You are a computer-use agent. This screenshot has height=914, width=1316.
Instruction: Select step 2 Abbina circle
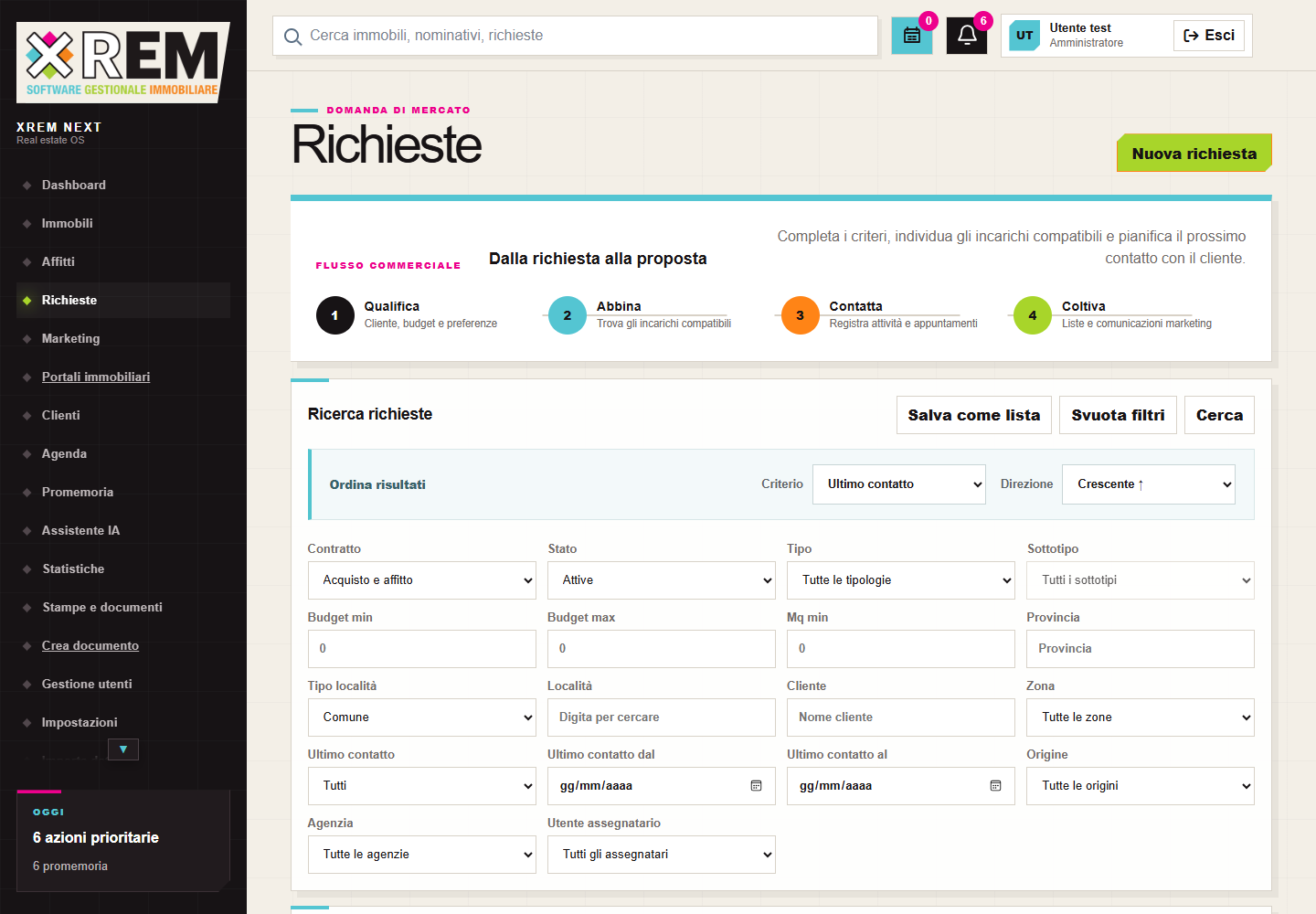click(x=568, y=315)
